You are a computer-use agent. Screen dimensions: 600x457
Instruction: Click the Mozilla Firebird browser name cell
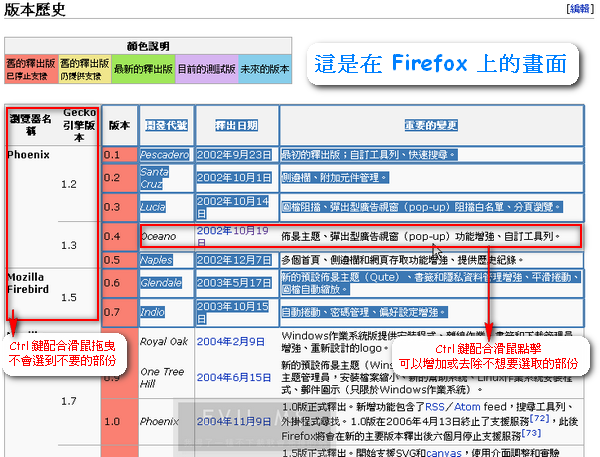tap(28, 283)
